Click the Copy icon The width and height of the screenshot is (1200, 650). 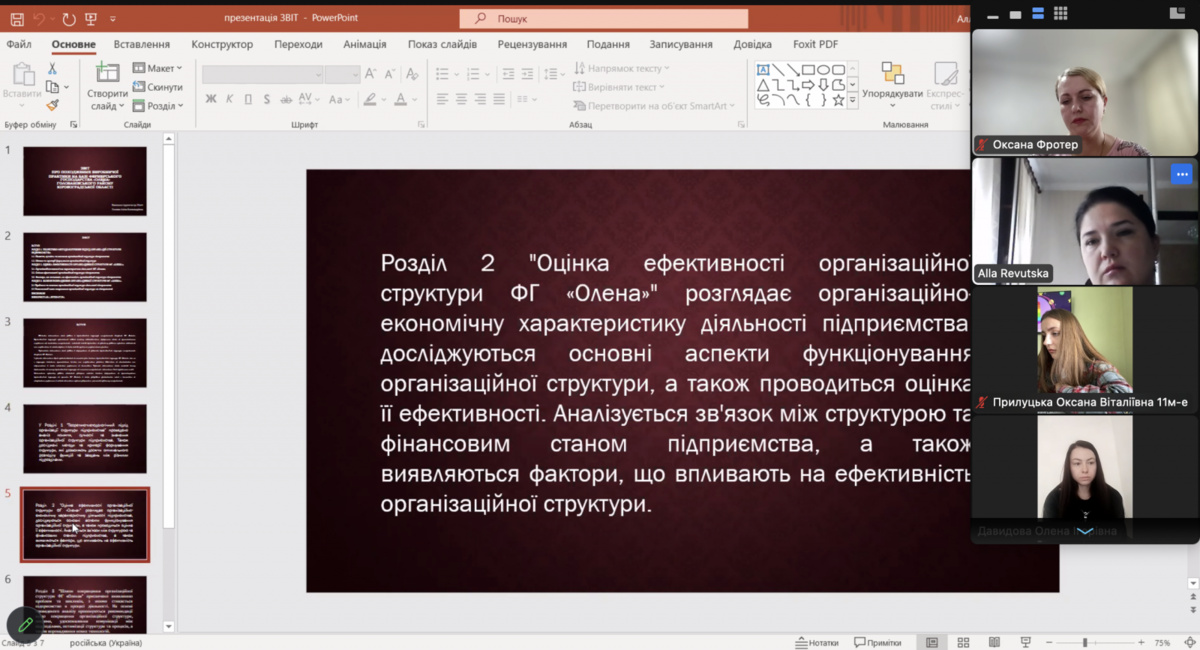click(x=52, y=87)
